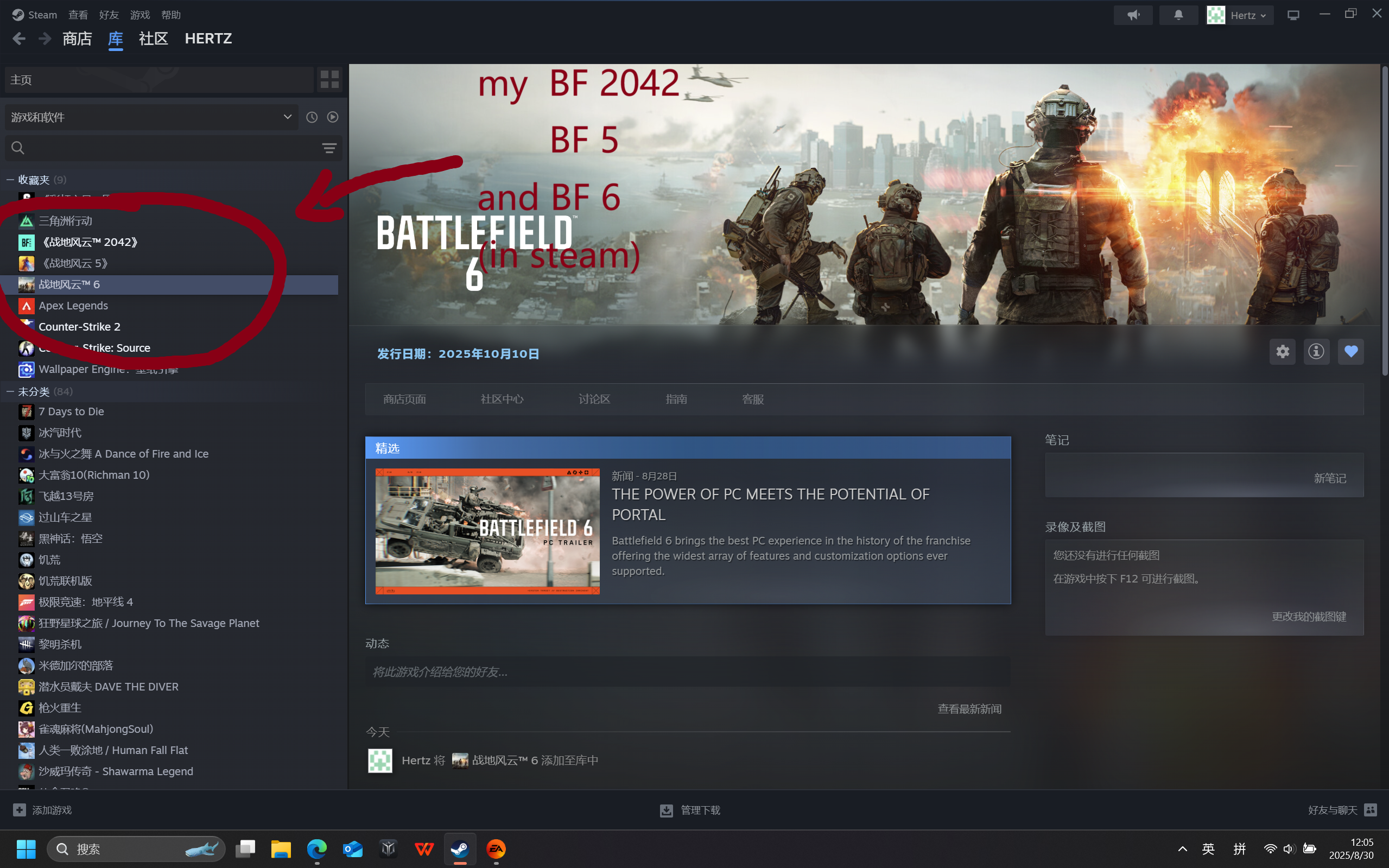Open the 讨论区 discussions link
This screenshot has width=1389, height=868.
594,399
